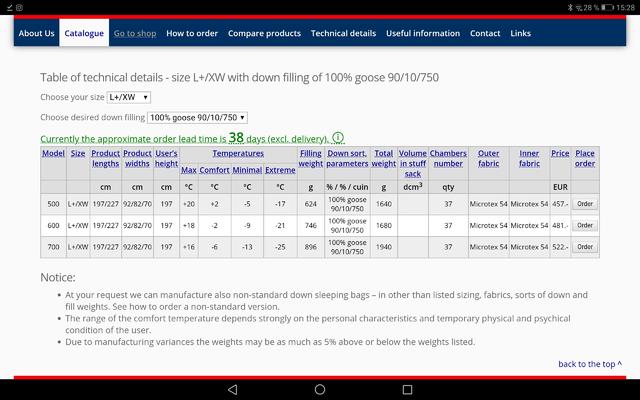Order the model 600 sleeping bag
The width and height of the screenshot is (640, 400).
pos(585,225)
